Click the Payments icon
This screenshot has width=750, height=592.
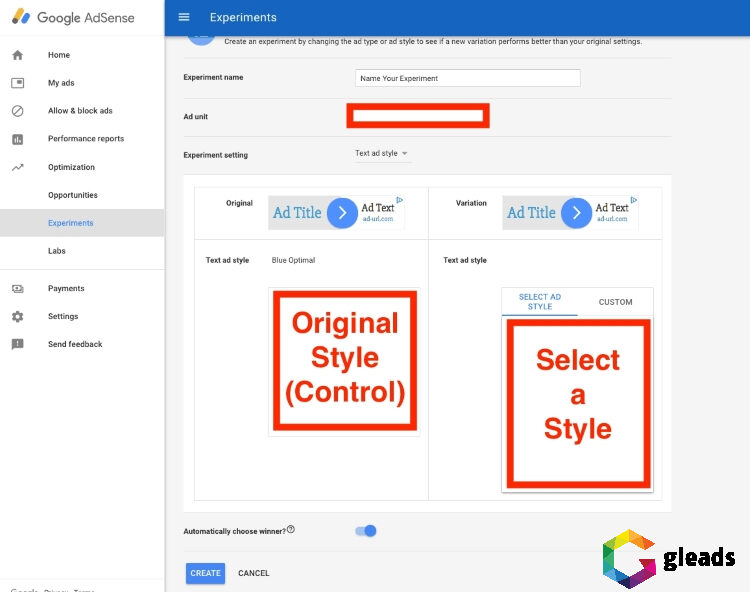(x=18, y=288)
